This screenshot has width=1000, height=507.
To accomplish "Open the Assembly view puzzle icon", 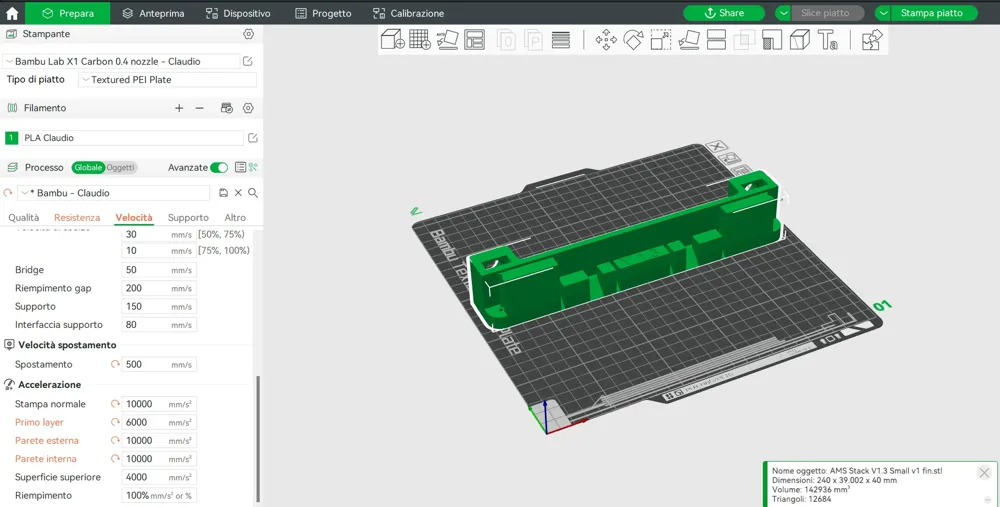I will click(x=872, y=40).
